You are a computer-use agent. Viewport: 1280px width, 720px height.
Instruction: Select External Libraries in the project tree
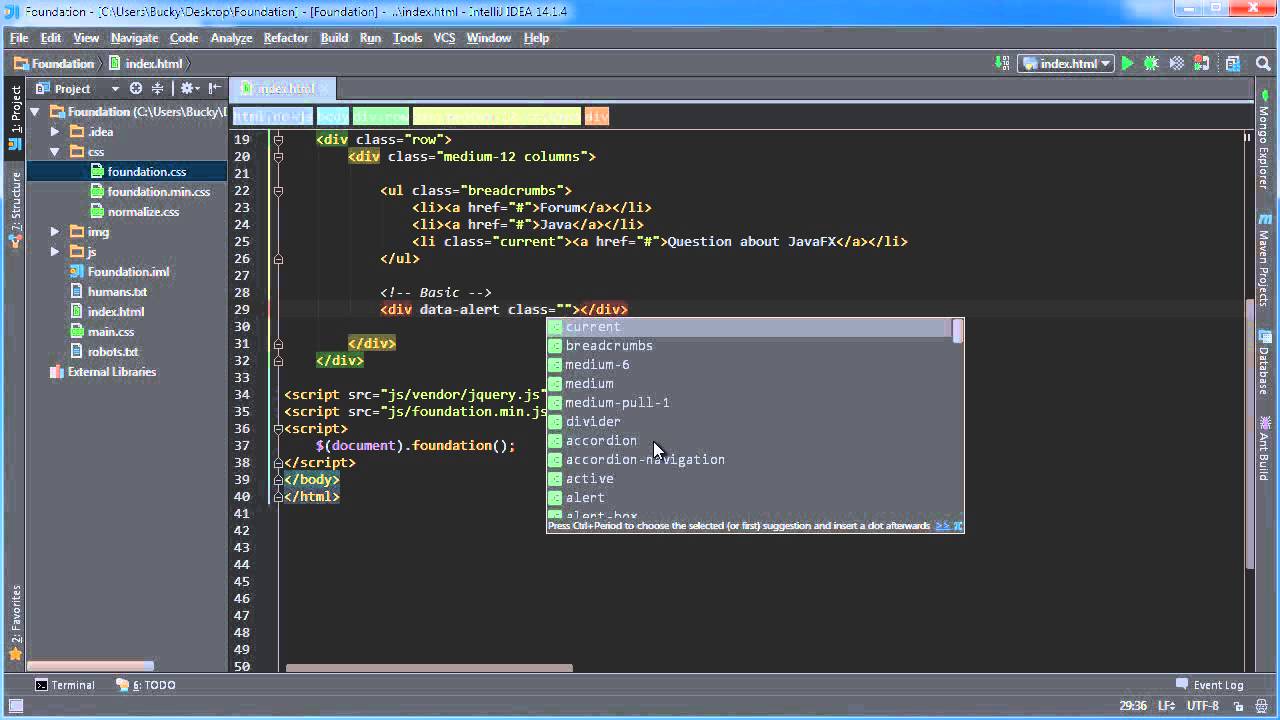102,372
